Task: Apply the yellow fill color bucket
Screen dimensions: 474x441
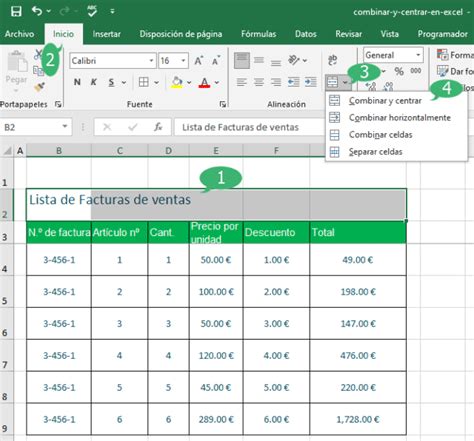Action: 177,82
